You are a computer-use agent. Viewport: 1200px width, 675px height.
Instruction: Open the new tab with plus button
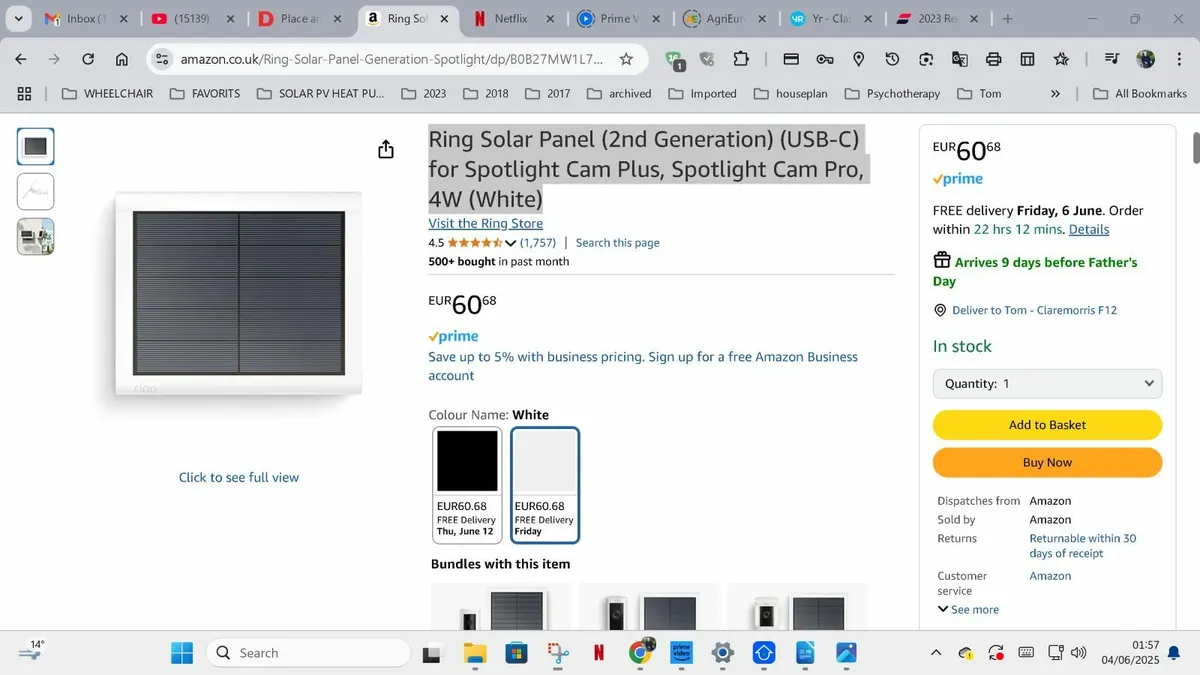[x=1007, y=19]
